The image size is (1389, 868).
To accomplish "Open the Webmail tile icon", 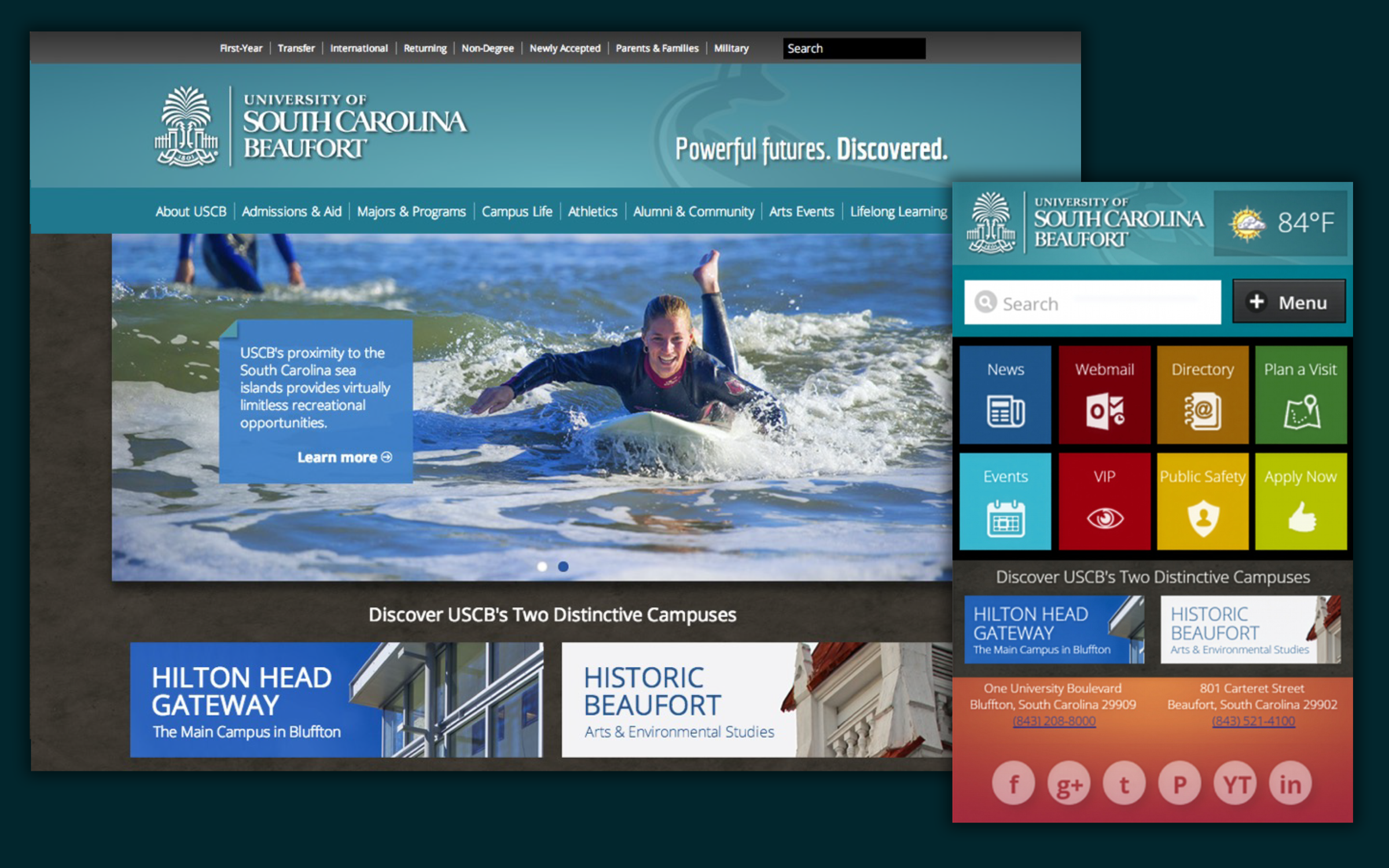I will pos(1104,411).
